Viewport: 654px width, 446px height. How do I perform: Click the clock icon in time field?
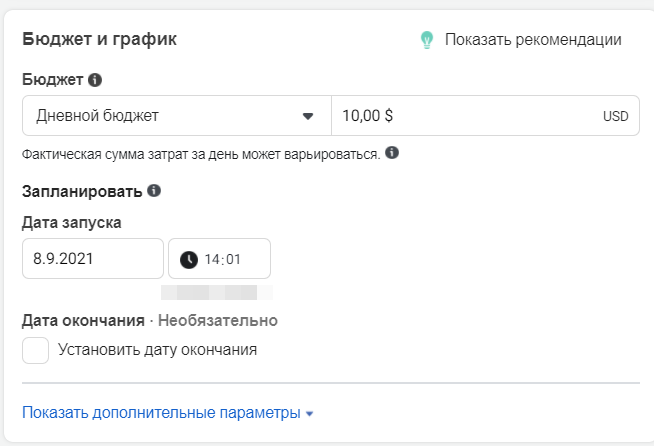[x=189, y=258]
